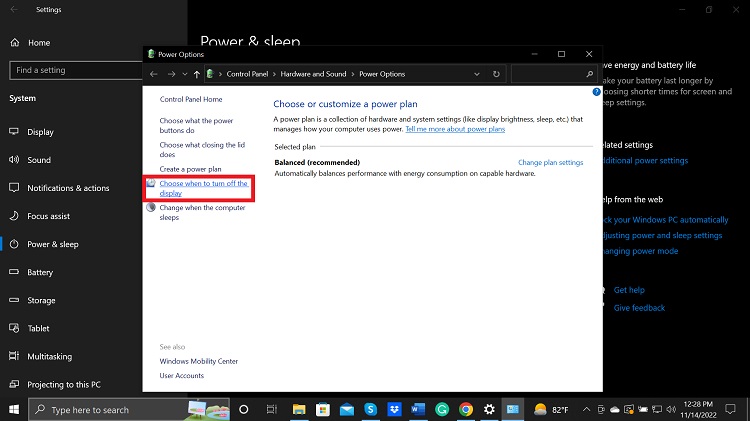750x421 pixels.
Task: Open Microsoft Word from the taskbar
Action: coord(418,409)
